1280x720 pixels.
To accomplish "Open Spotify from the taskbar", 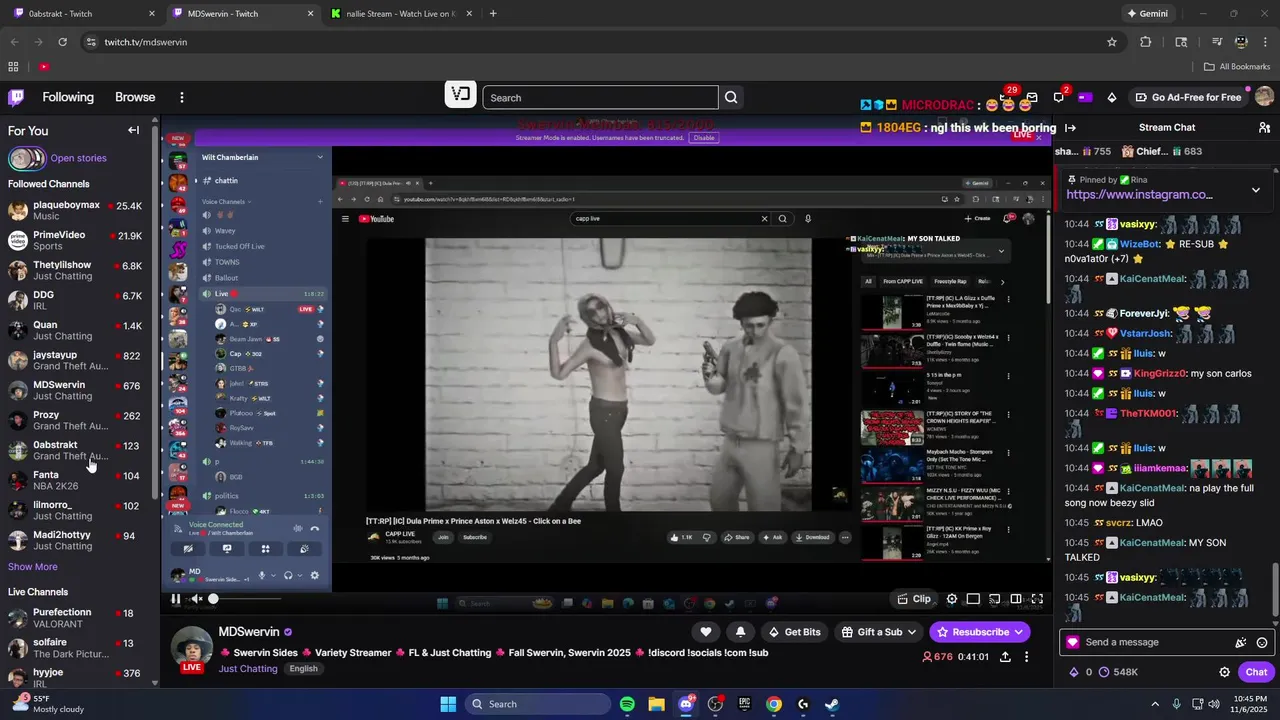I will [627, 704].
